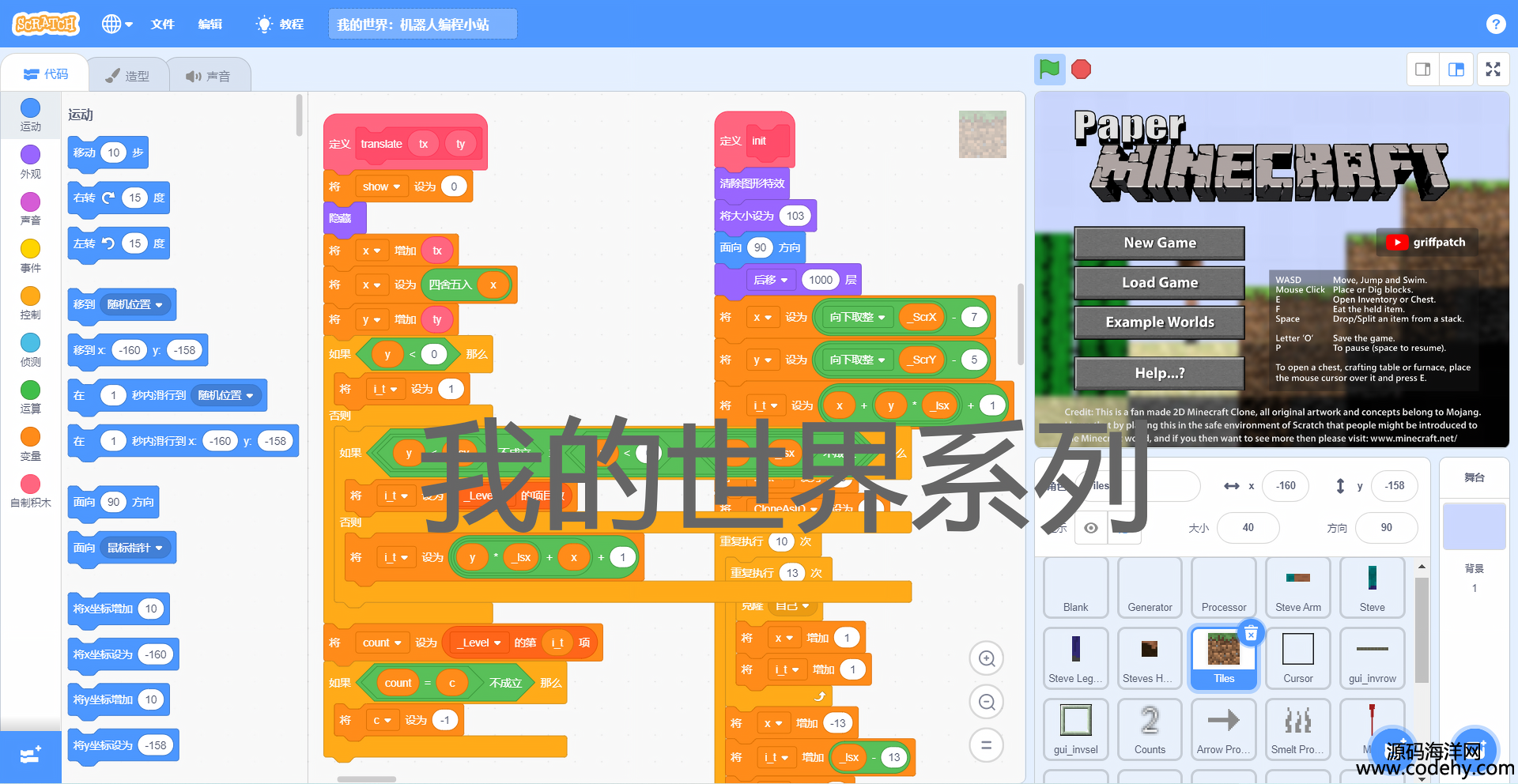
Task: Click New Game button on stage
Action: 1159,243
